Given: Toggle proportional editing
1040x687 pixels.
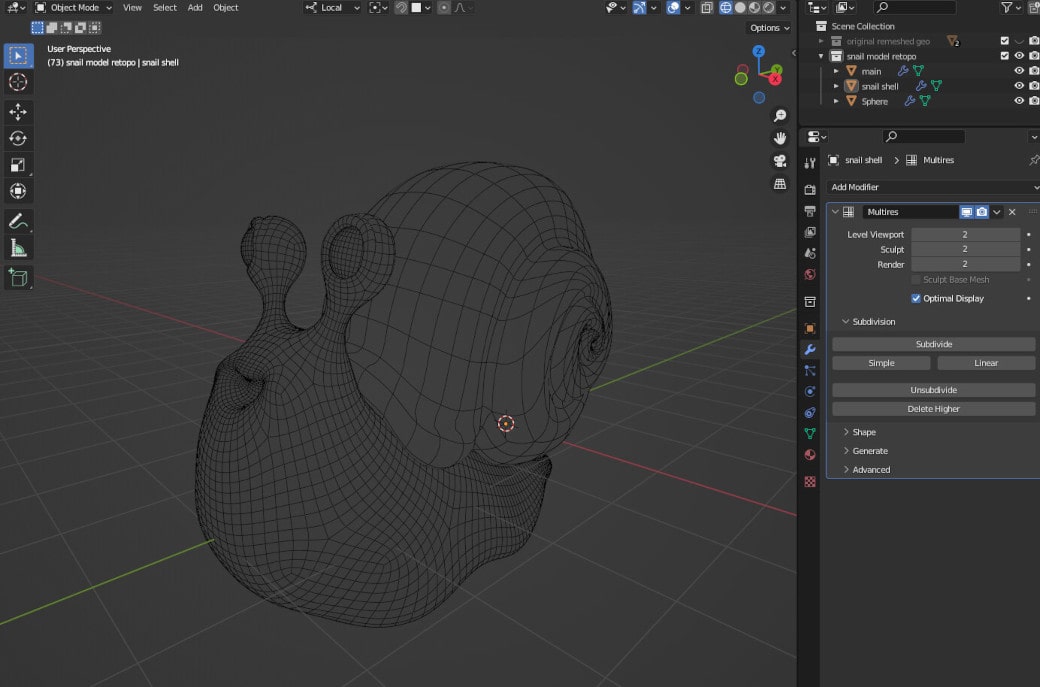Looking at the screenshot, I should 444,8.
